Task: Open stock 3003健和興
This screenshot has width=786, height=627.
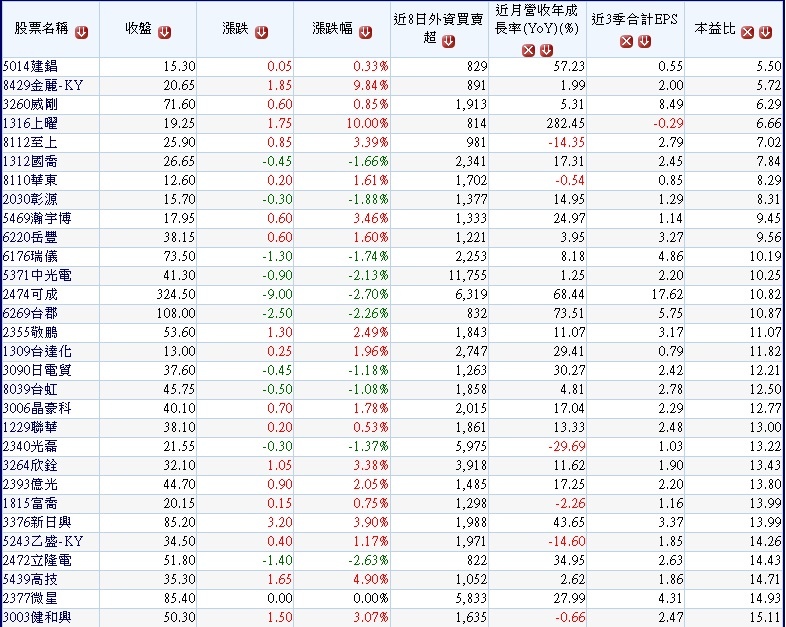Action: pyautogui.click(x=37, y=617)
